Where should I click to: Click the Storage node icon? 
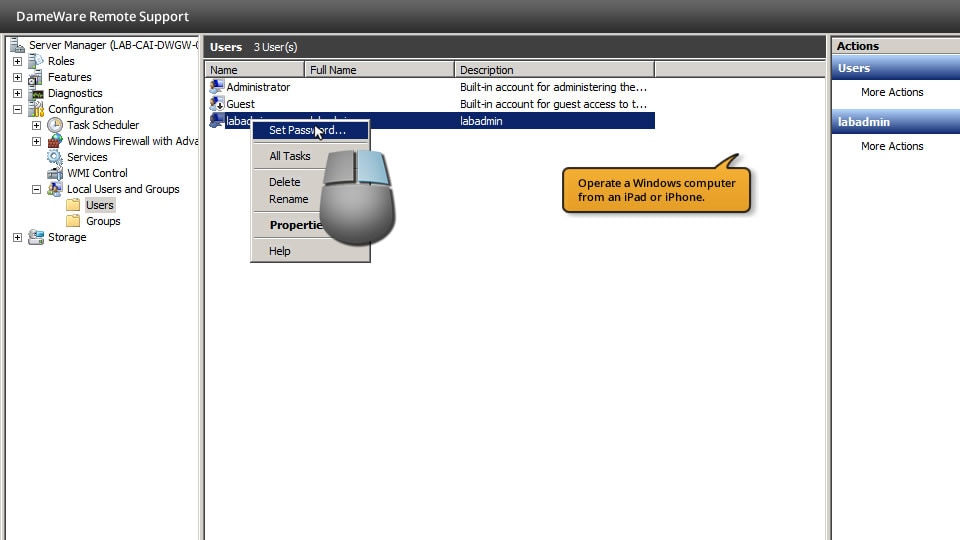coord(36,237)
